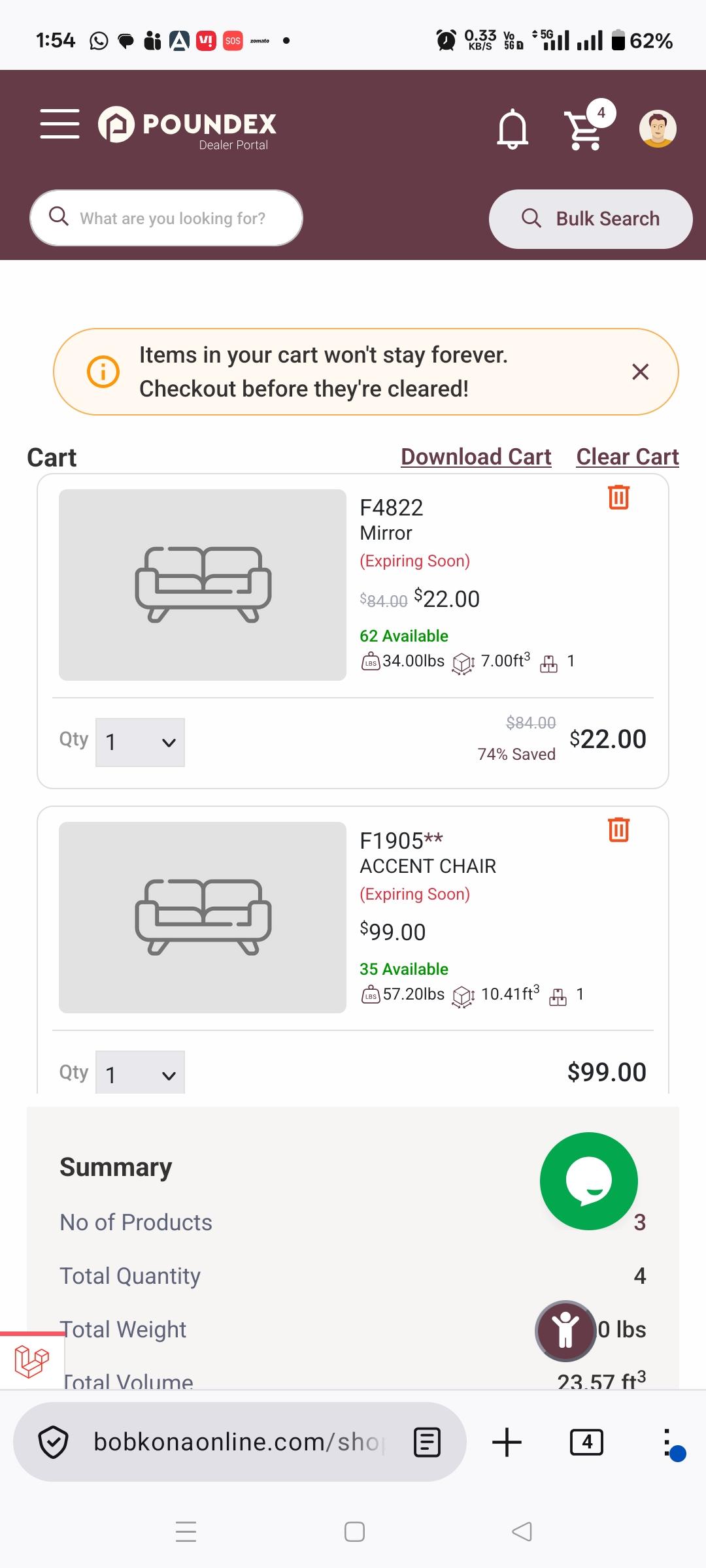Click the Clear Cart link
The height and width of the screenshot is (1568, 706).
click(628, 457)
